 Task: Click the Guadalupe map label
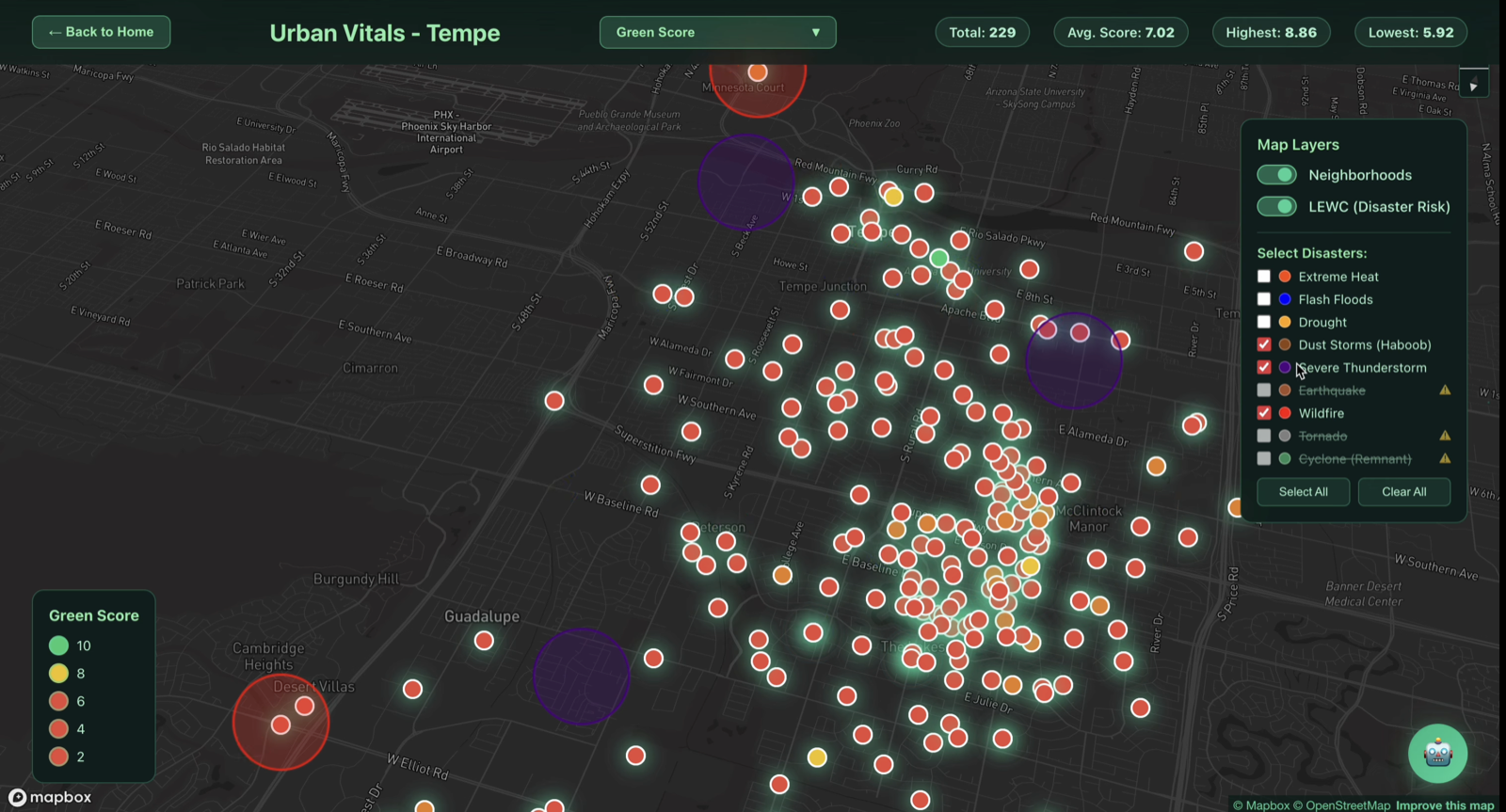coord(482,616)
